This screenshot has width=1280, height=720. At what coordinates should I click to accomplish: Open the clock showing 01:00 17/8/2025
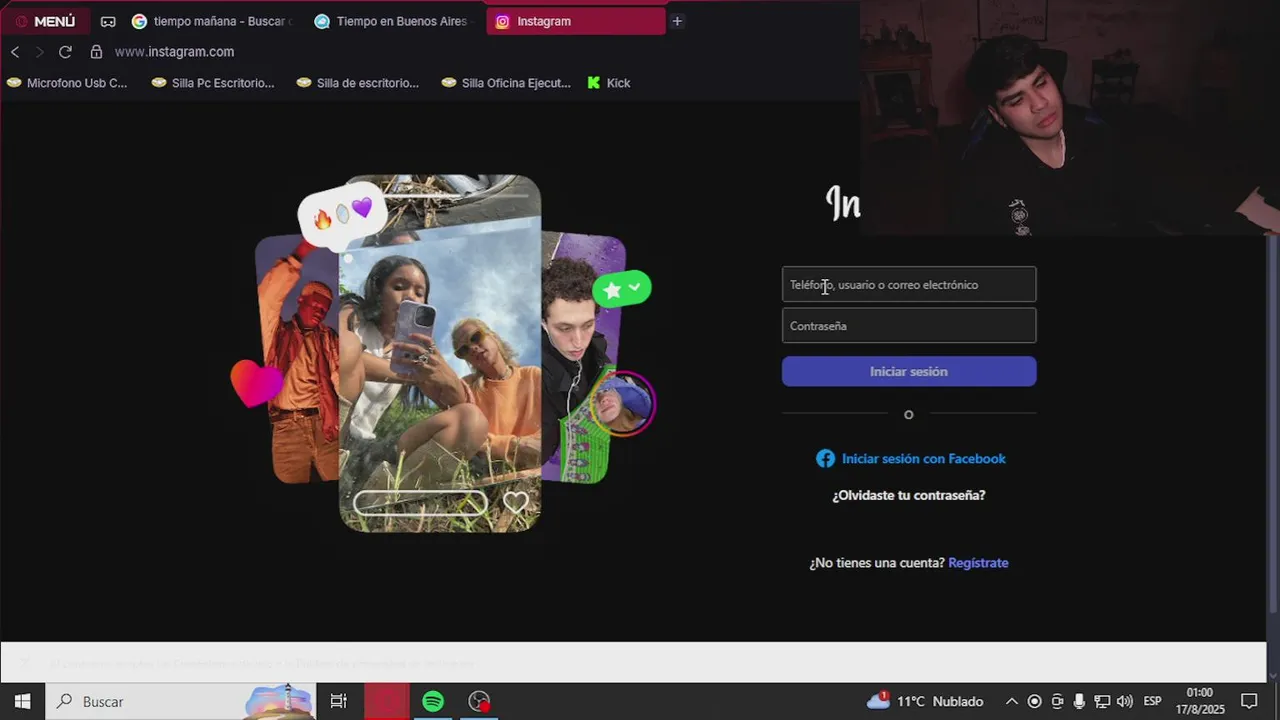point(1200,701)
